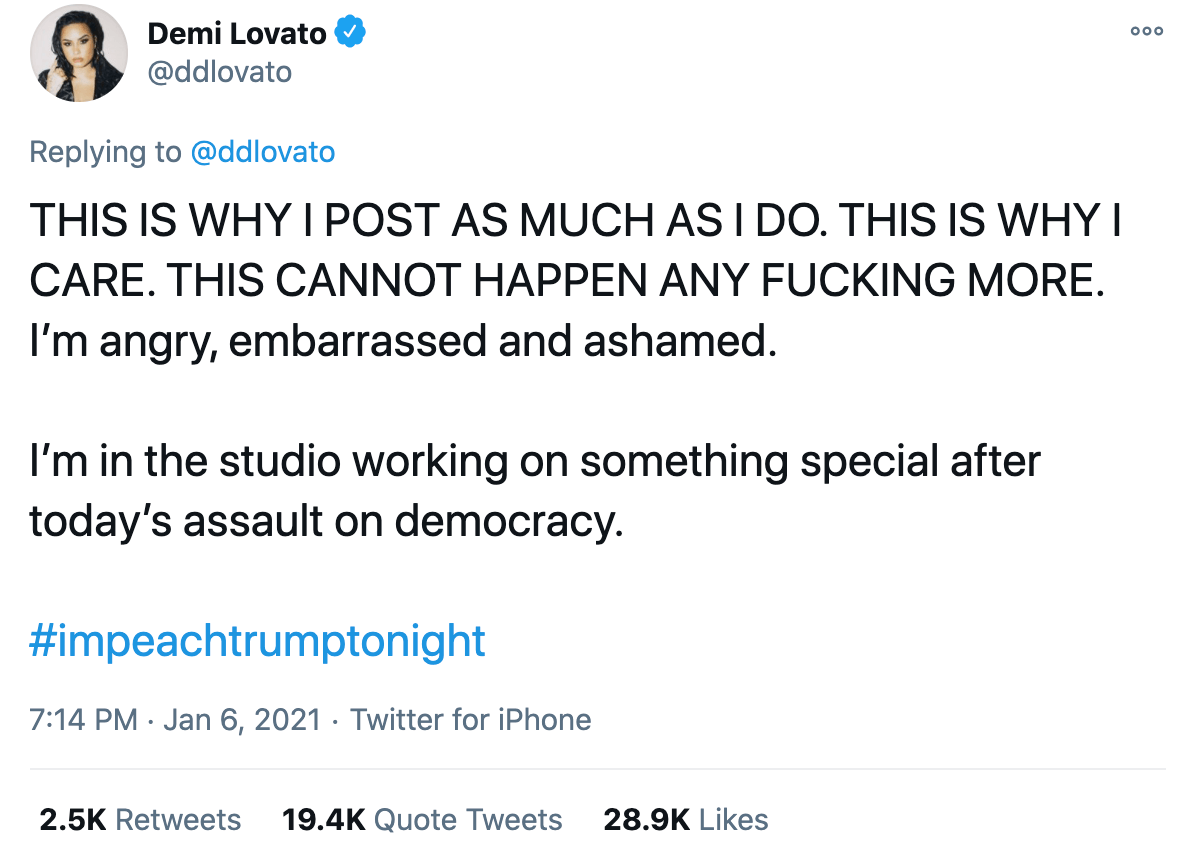The height and width of the screenshot is (868, 1196).
Task: Click the gray "Replying to" label
Action: (104, 152)
